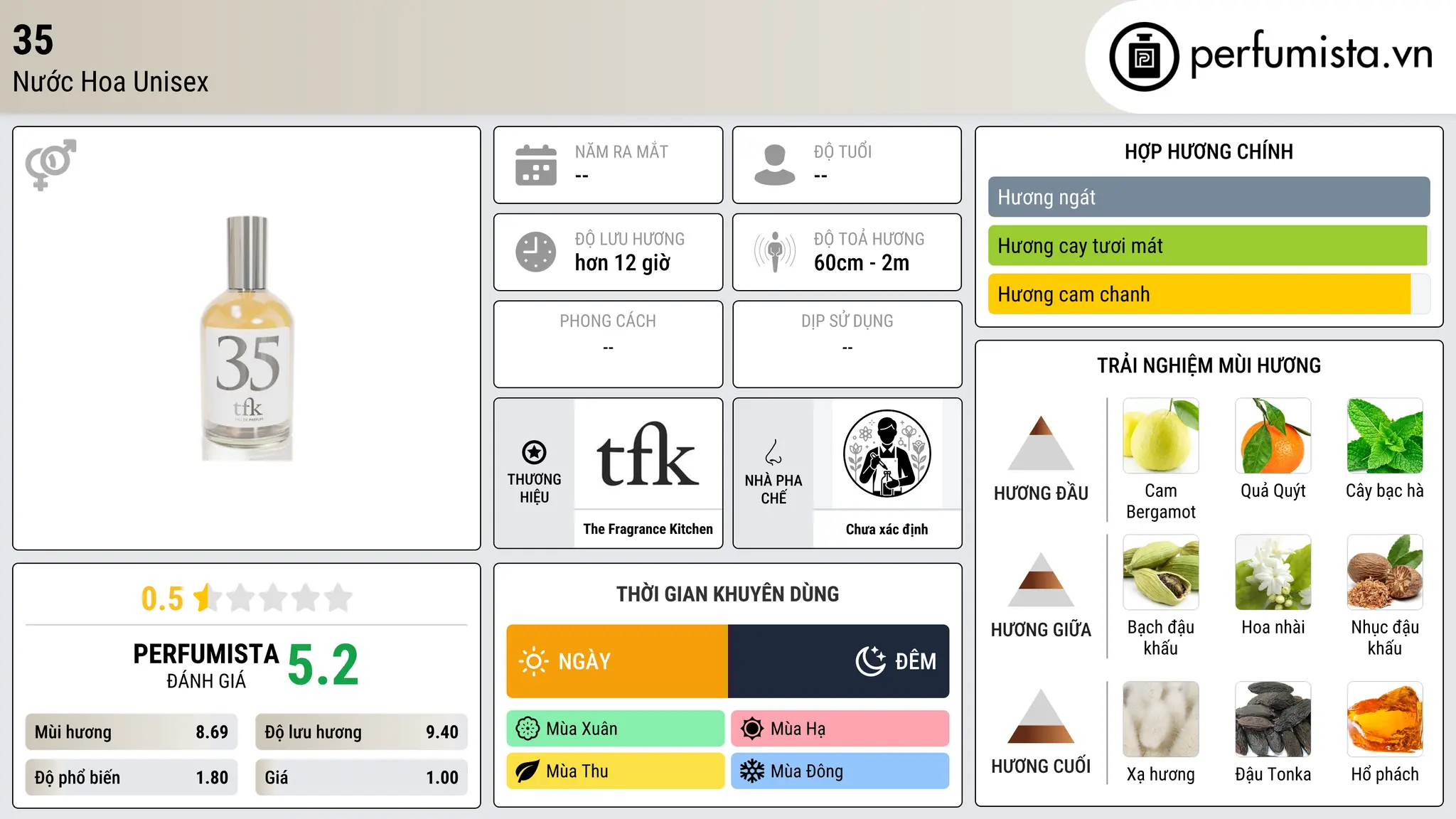Click the perfumista.vn perfume bottle logo icon
1456x819 pixels.
(x=1144, y=57)
